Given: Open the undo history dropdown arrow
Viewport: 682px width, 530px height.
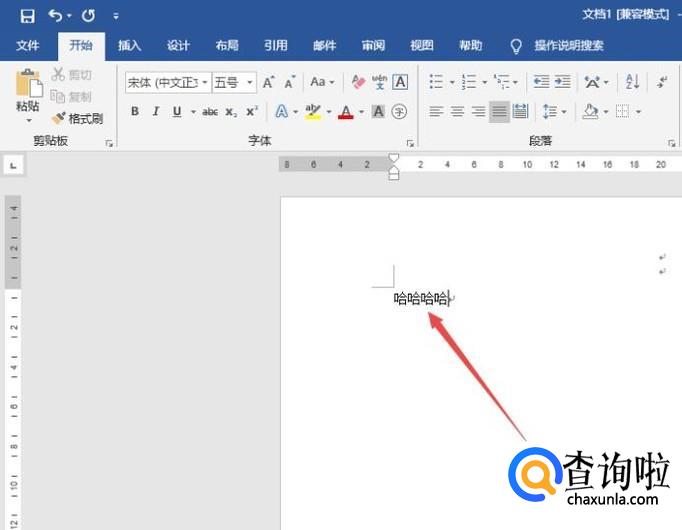Looking at the screenshot, I should click(x=69, y=16).
